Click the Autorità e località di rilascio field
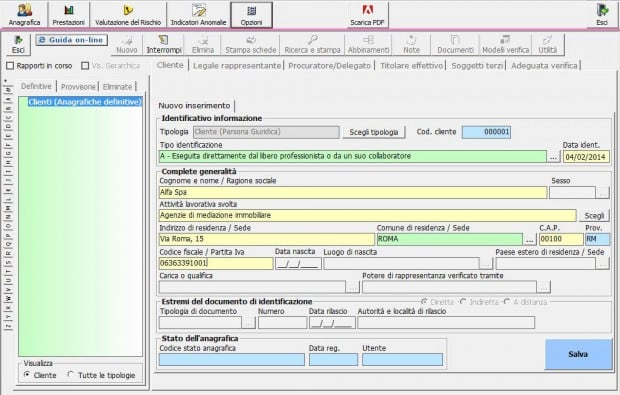 coord(446,323)
